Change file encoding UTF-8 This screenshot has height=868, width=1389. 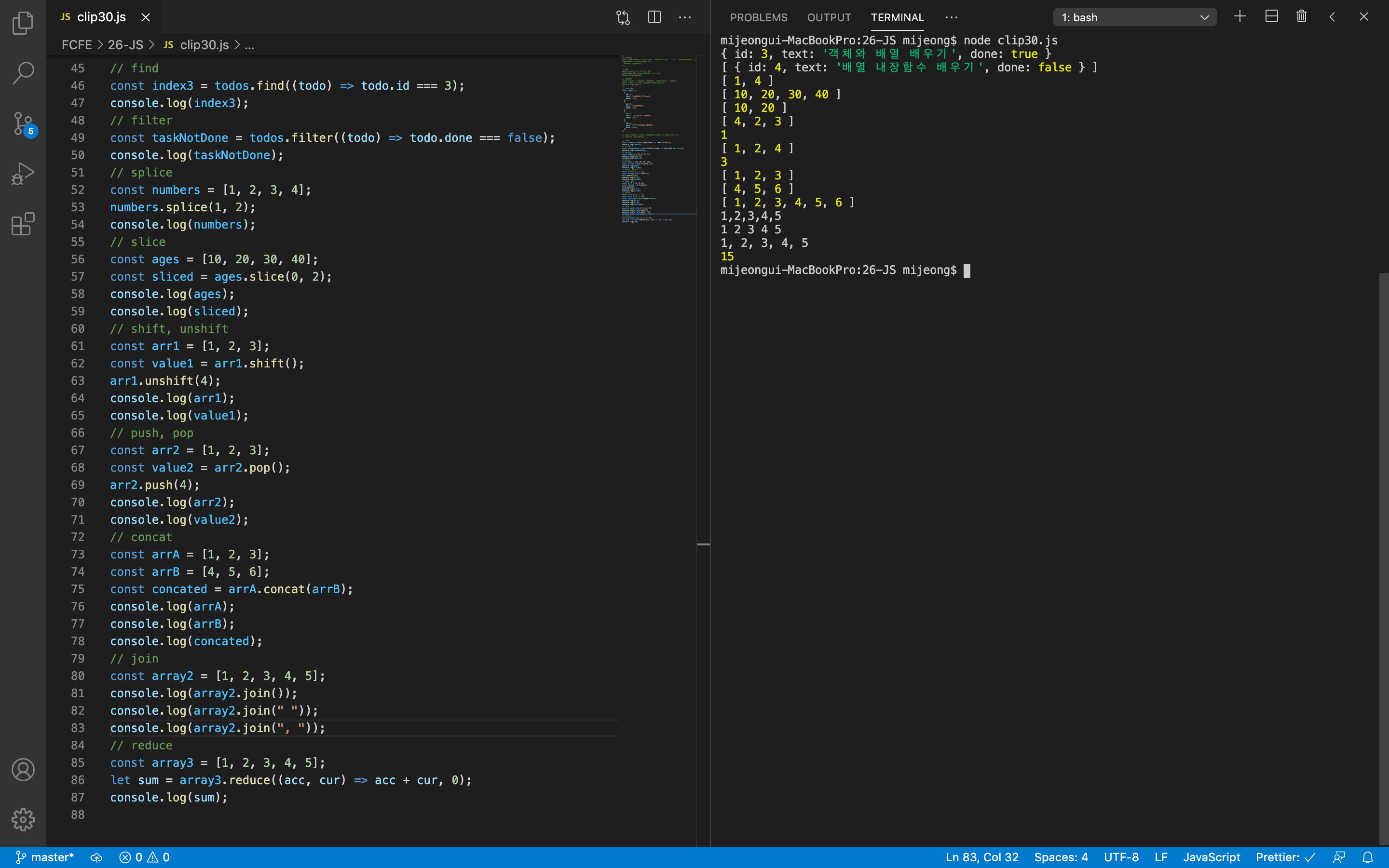coord(1121,857)
